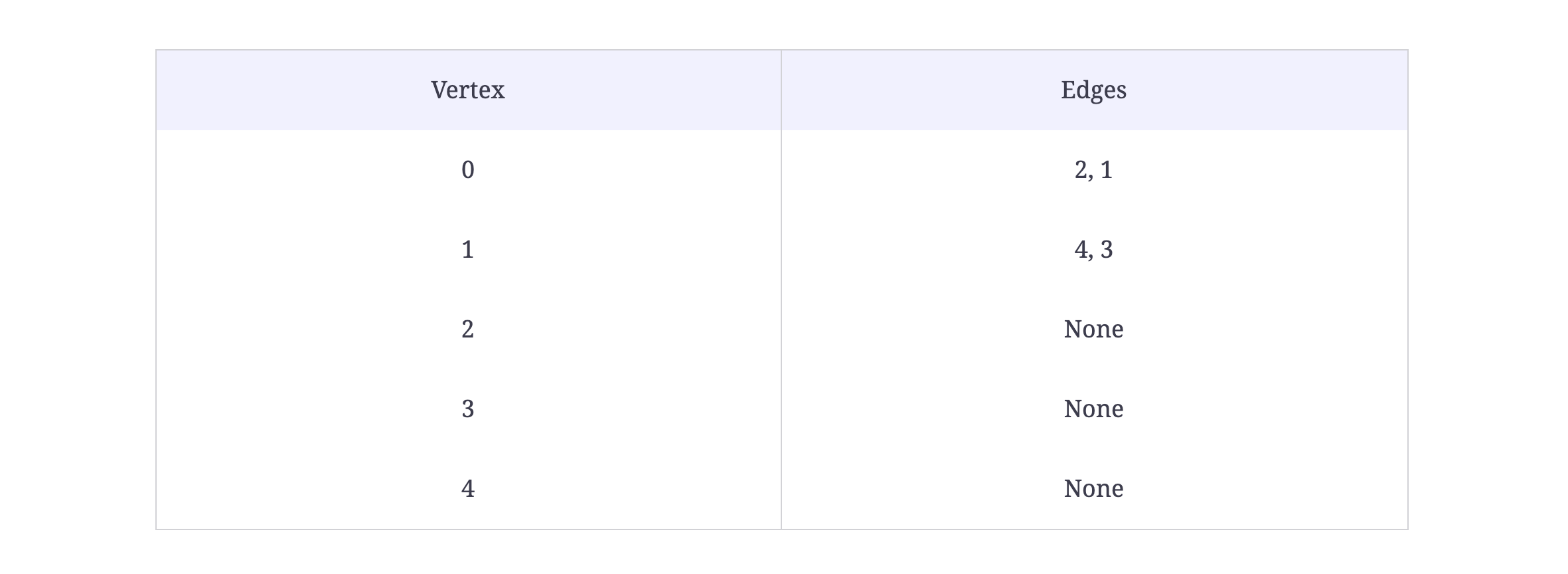Click the table's bottom border line
The width and height of the screenshot is (1568, 574).
click(782, 529)
